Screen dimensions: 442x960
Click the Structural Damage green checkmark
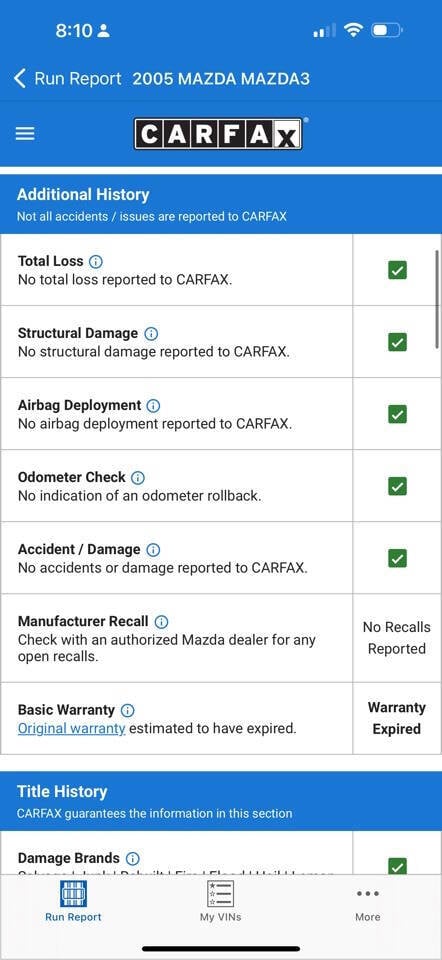coord(397,342)
